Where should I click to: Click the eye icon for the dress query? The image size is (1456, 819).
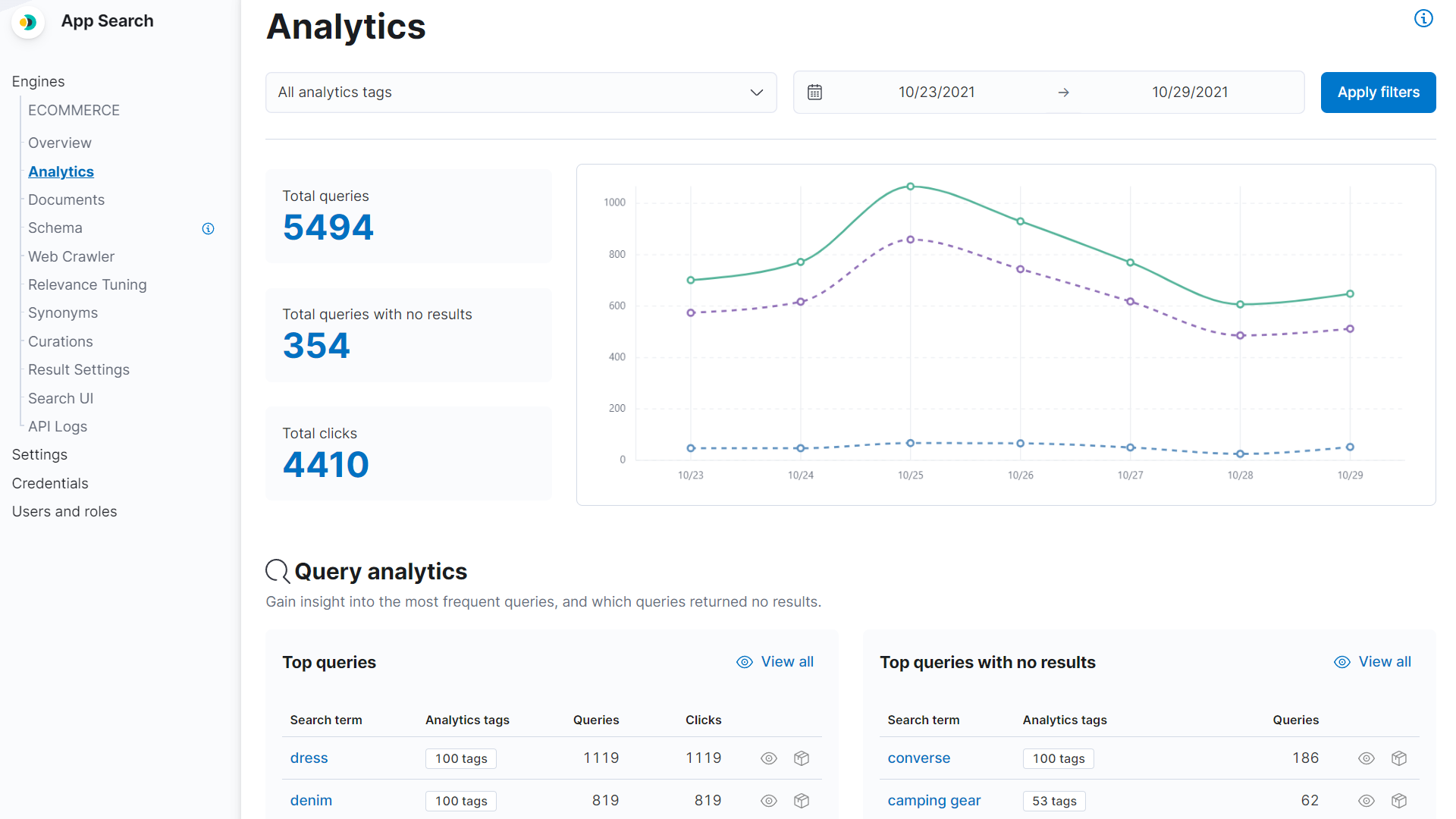point(769,758)
